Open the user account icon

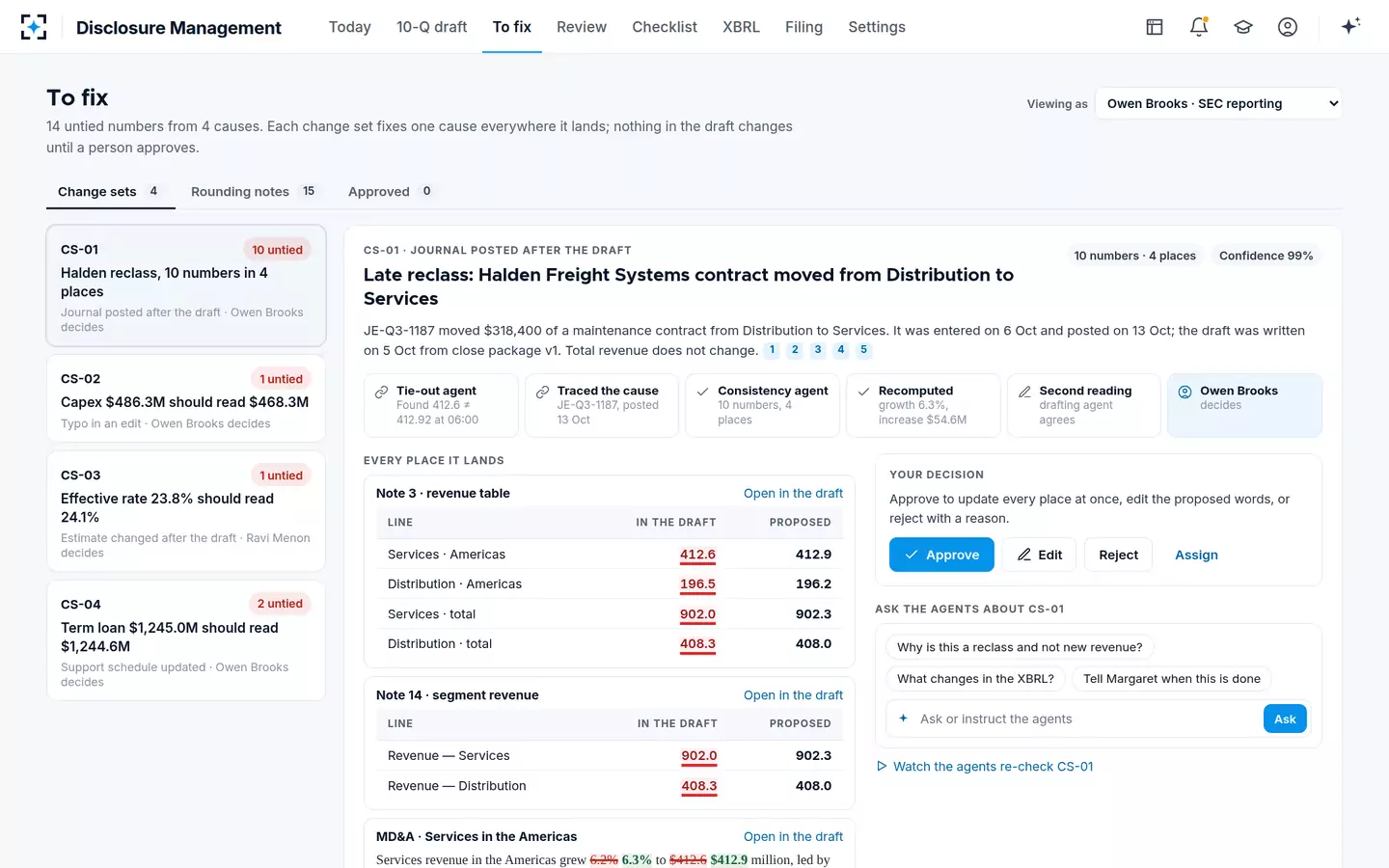coord(1288,27)
